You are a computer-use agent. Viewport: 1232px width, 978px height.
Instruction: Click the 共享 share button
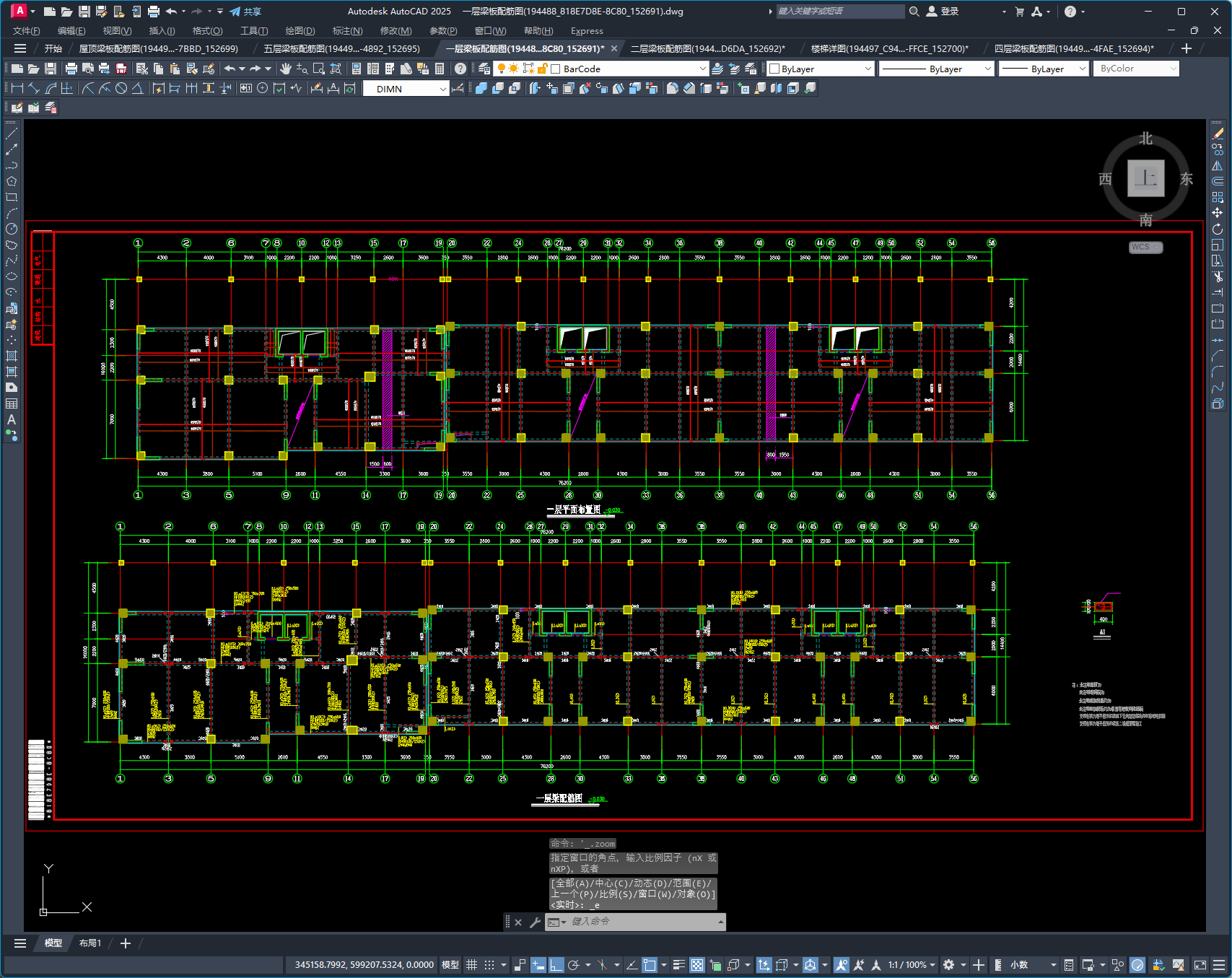click(245, 11)
